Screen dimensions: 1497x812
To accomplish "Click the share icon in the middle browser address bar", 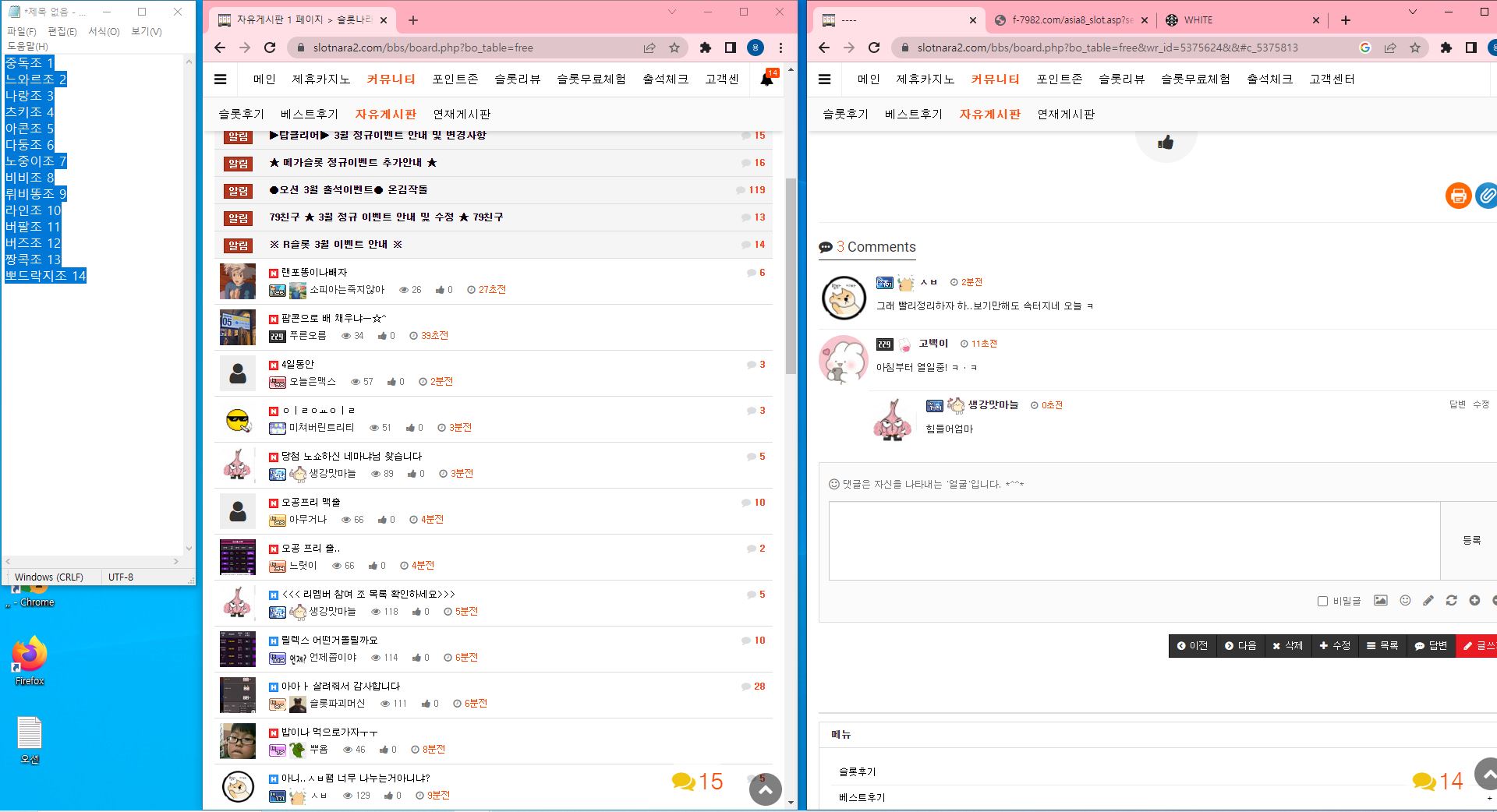I will [649, 48].
